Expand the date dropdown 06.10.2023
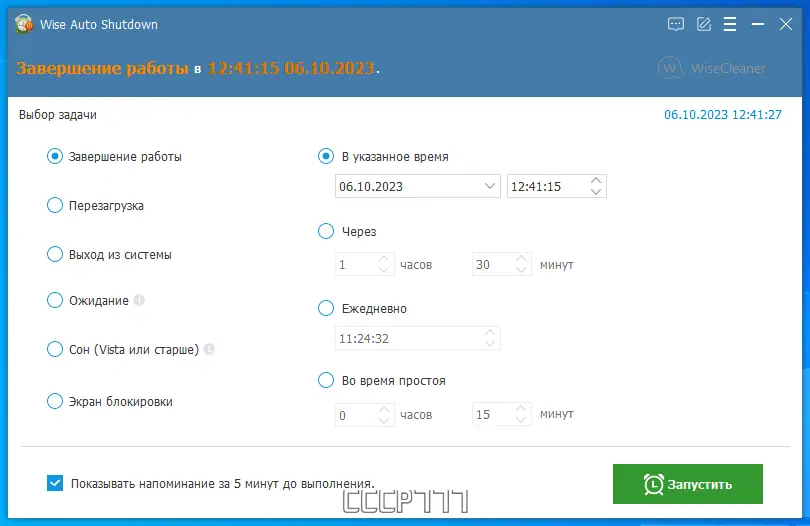The image size is (810, 526). (x=490, y=186)
